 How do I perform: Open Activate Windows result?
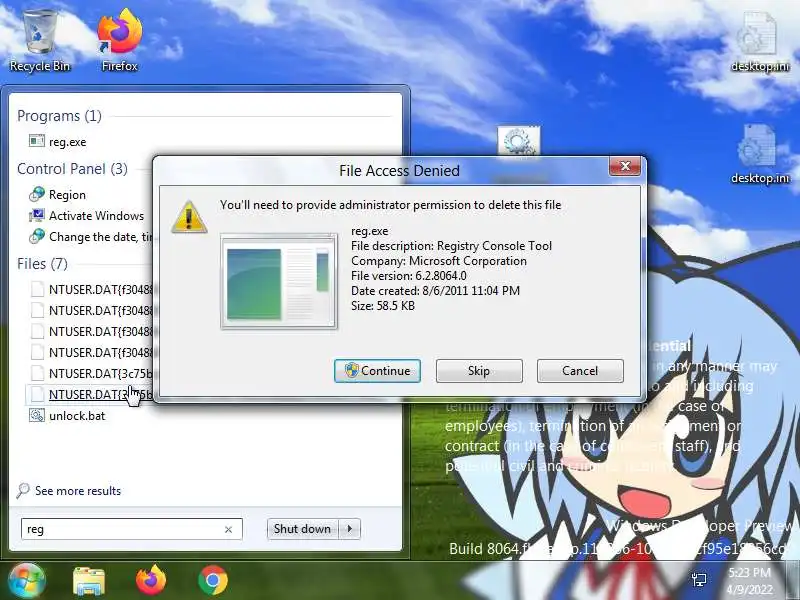(x=96, y=216)
